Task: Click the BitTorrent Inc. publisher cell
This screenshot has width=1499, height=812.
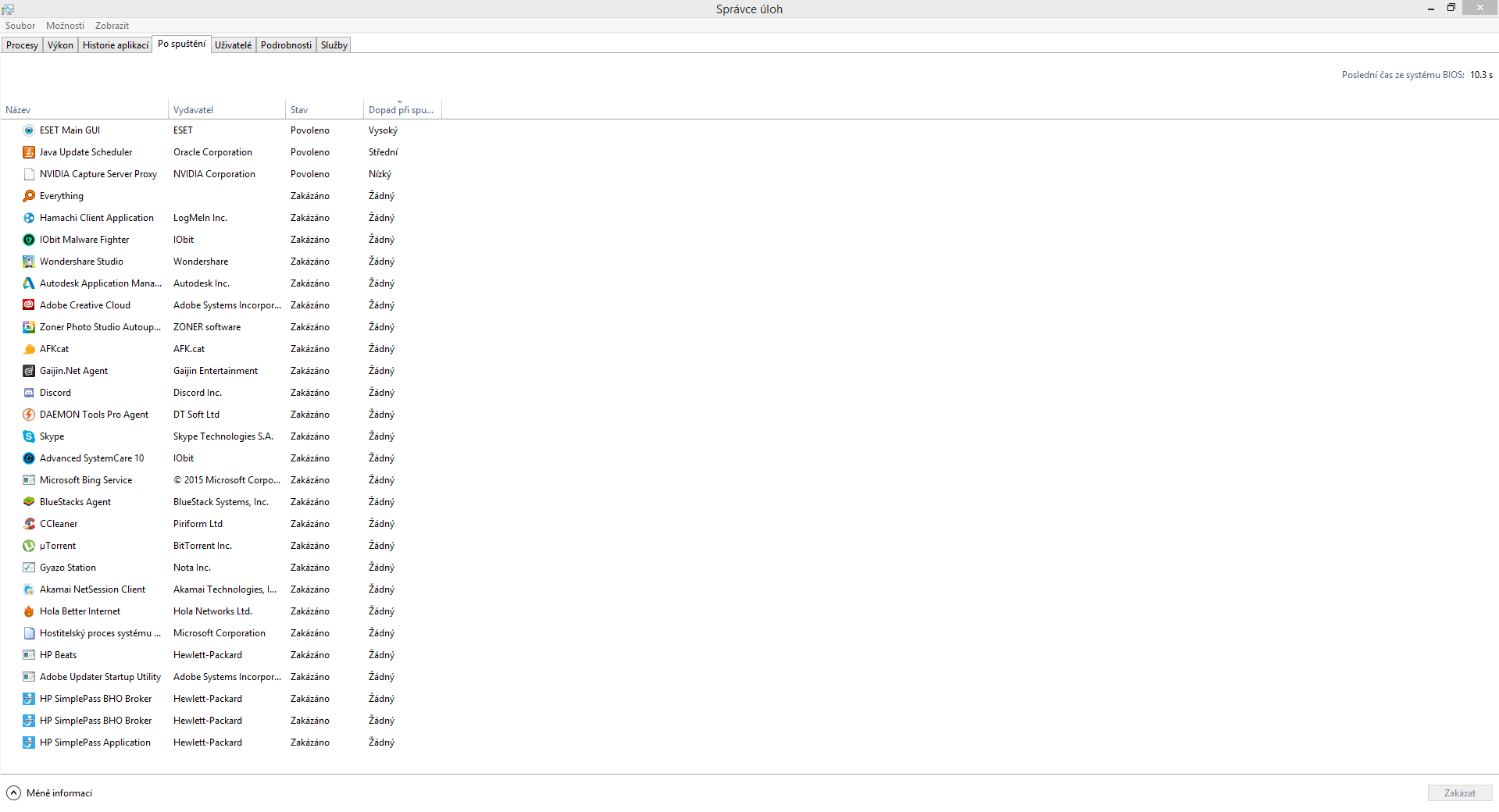Action: point(202,546)
